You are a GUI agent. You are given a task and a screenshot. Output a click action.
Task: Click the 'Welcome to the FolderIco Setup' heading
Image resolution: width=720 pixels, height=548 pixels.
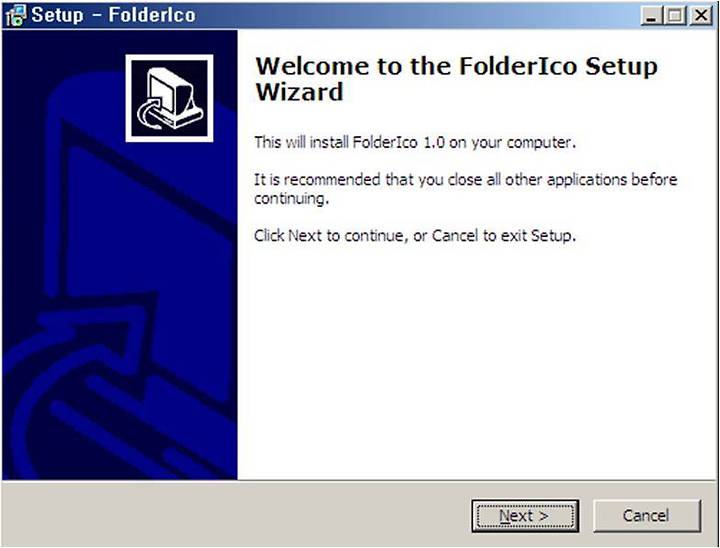pos(456,66)
